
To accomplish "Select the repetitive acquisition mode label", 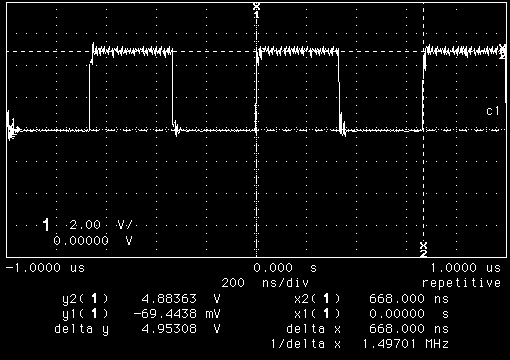I will tap(461, 283).
